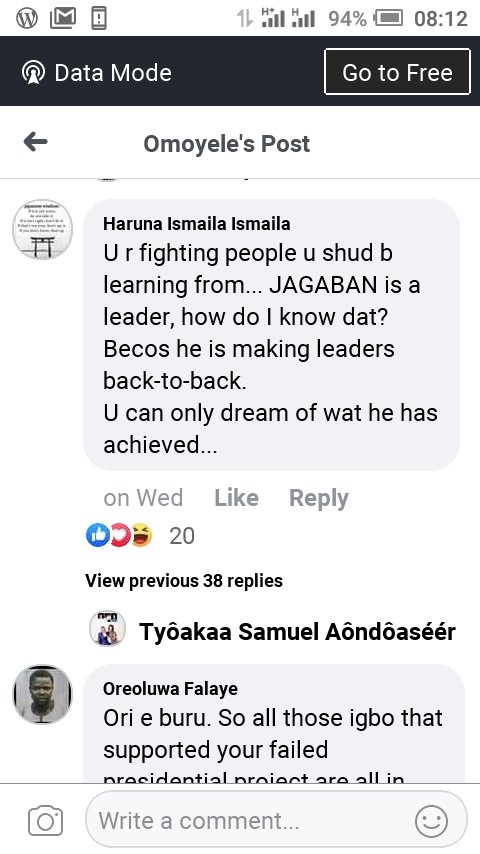Open Haruna Ismaila Ismaila's profile picture

(42, 229)
